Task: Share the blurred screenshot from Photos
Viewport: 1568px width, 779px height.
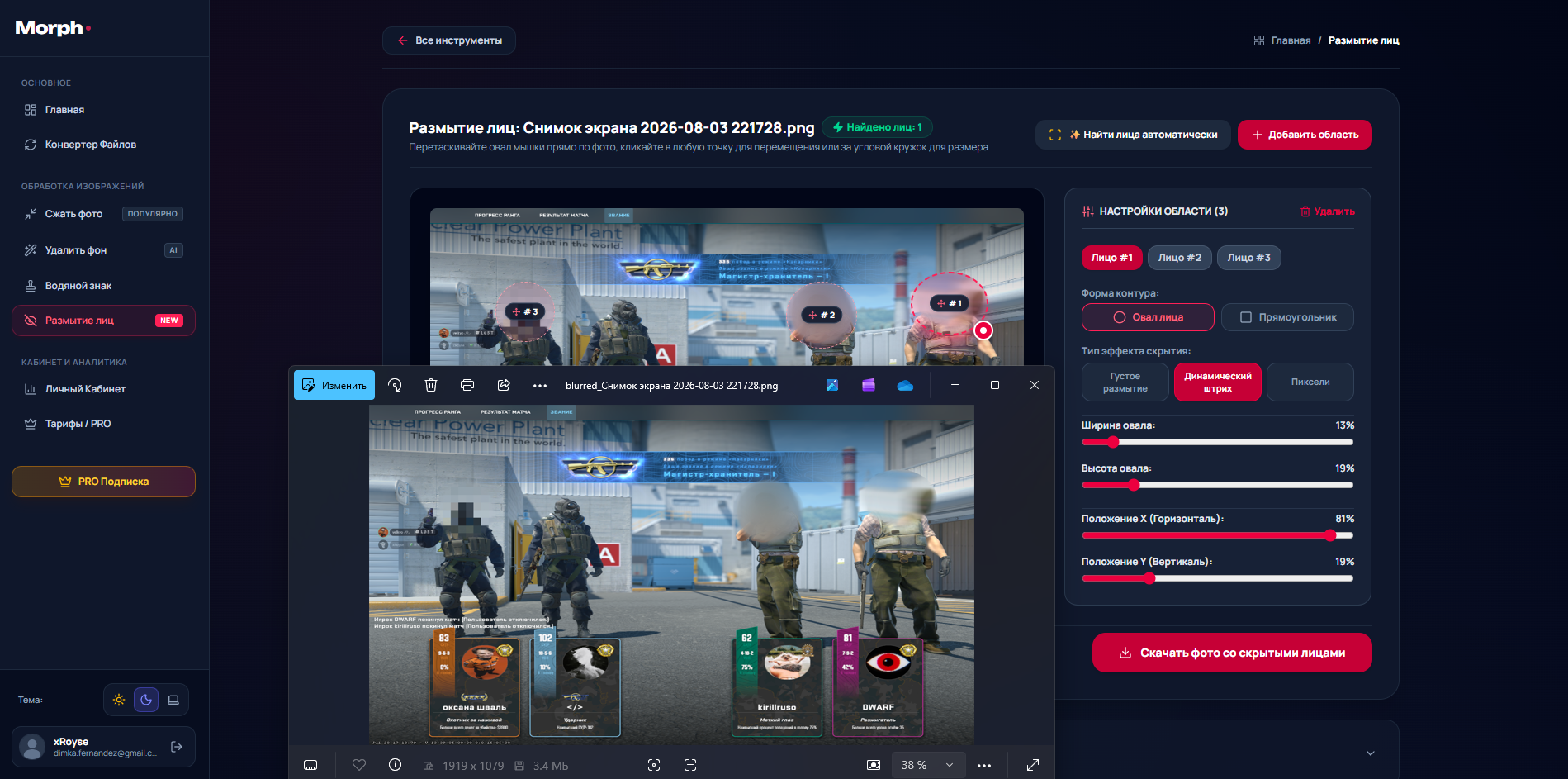Action: coord(504,385)
